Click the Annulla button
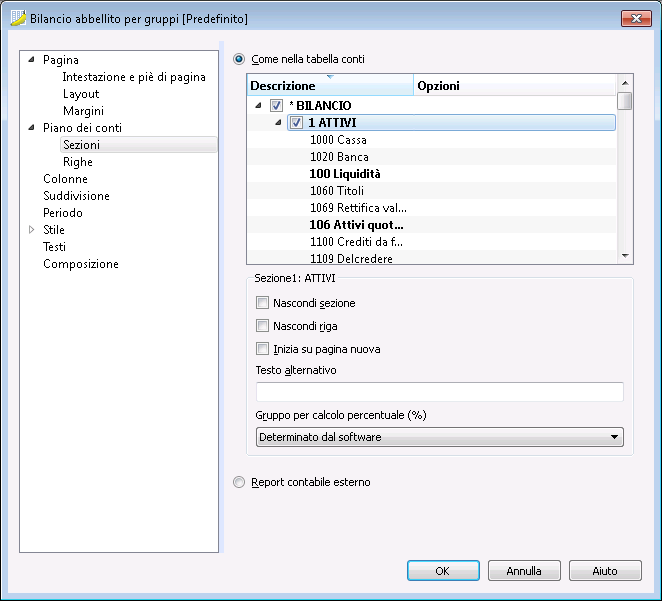Screen dimensions: 662x601 [x=524, y=571]
